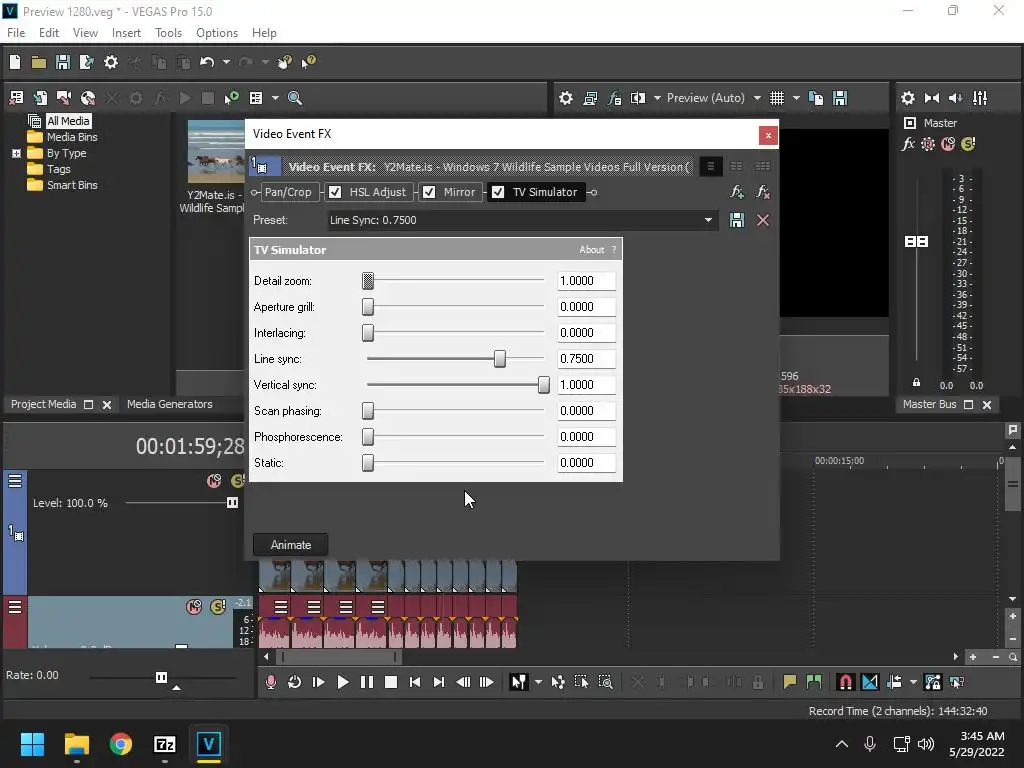This screenshot has width=1024, height=768.
Task: Open the overlays grid dropdown arrow
Action: pyautogui.click(x=796, y=98)
